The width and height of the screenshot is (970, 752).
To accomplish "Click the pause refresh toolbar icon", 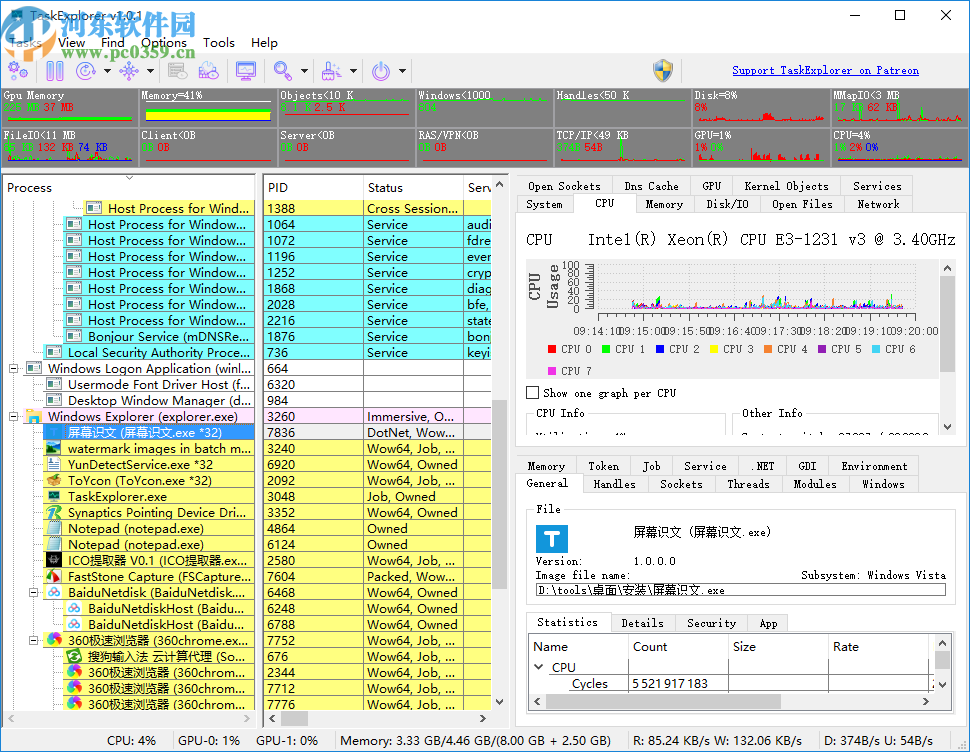I will [x=55, y=71].
